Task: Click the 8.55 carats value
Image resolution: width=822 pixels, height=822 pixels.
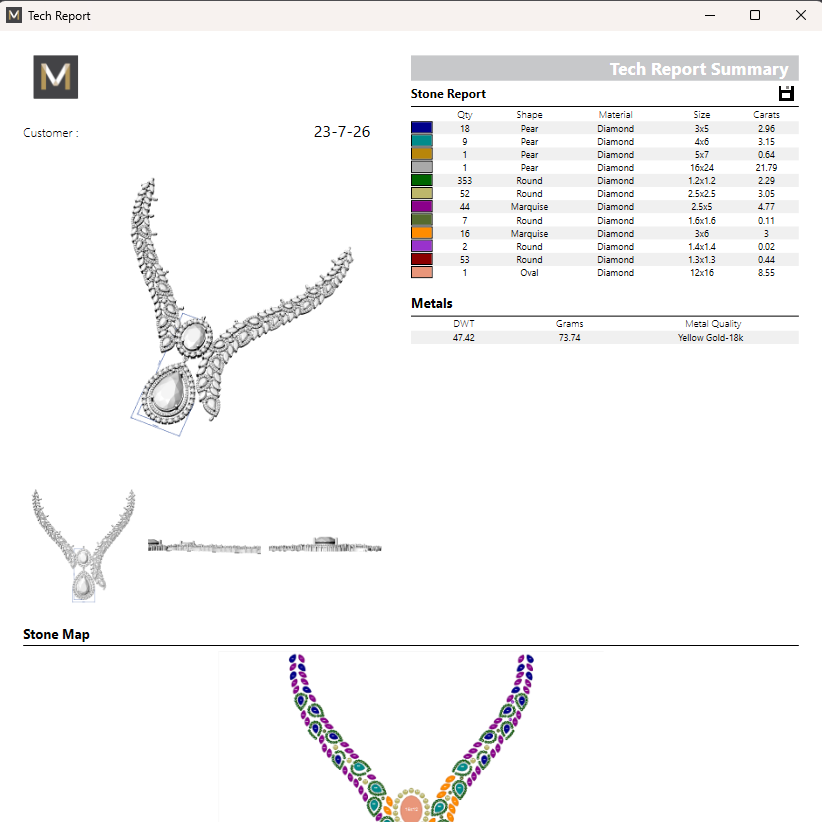Action: [x=766, y=273]
